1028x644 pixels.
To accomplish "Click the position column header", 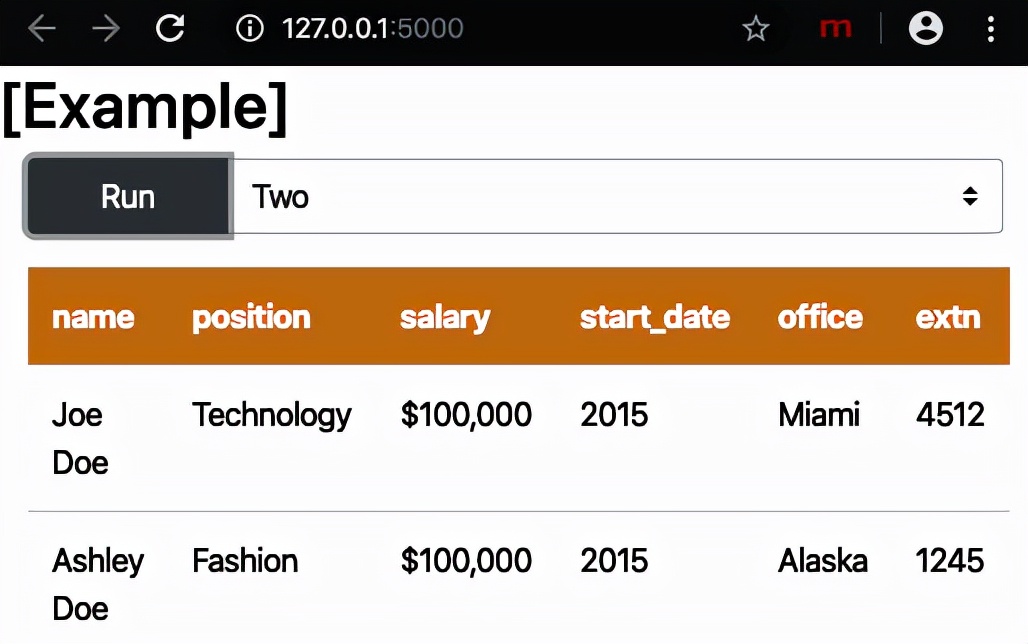I will 251,317.
